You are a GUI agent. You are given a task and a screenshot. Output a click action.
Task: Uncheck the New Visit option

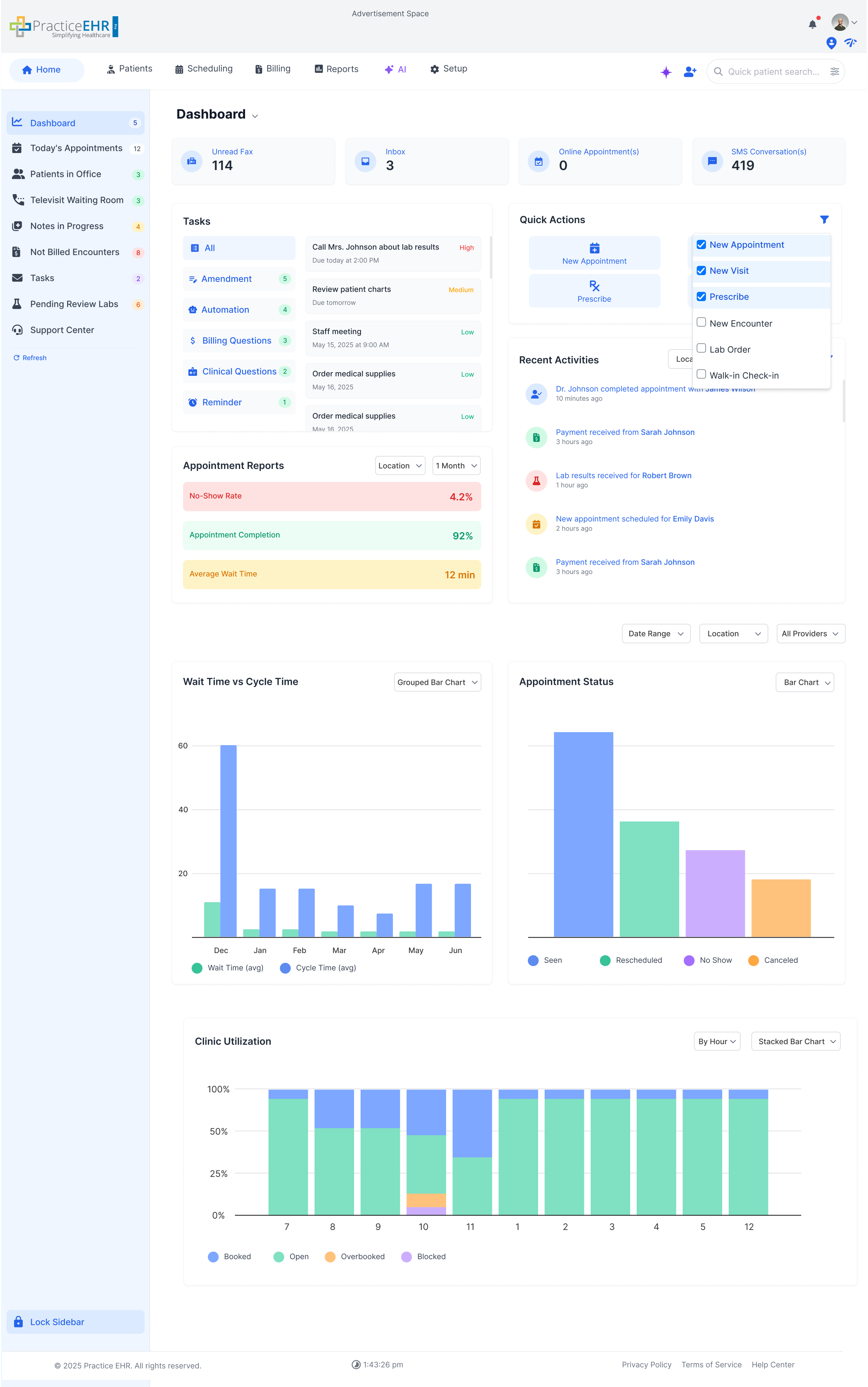click(701, 270)
